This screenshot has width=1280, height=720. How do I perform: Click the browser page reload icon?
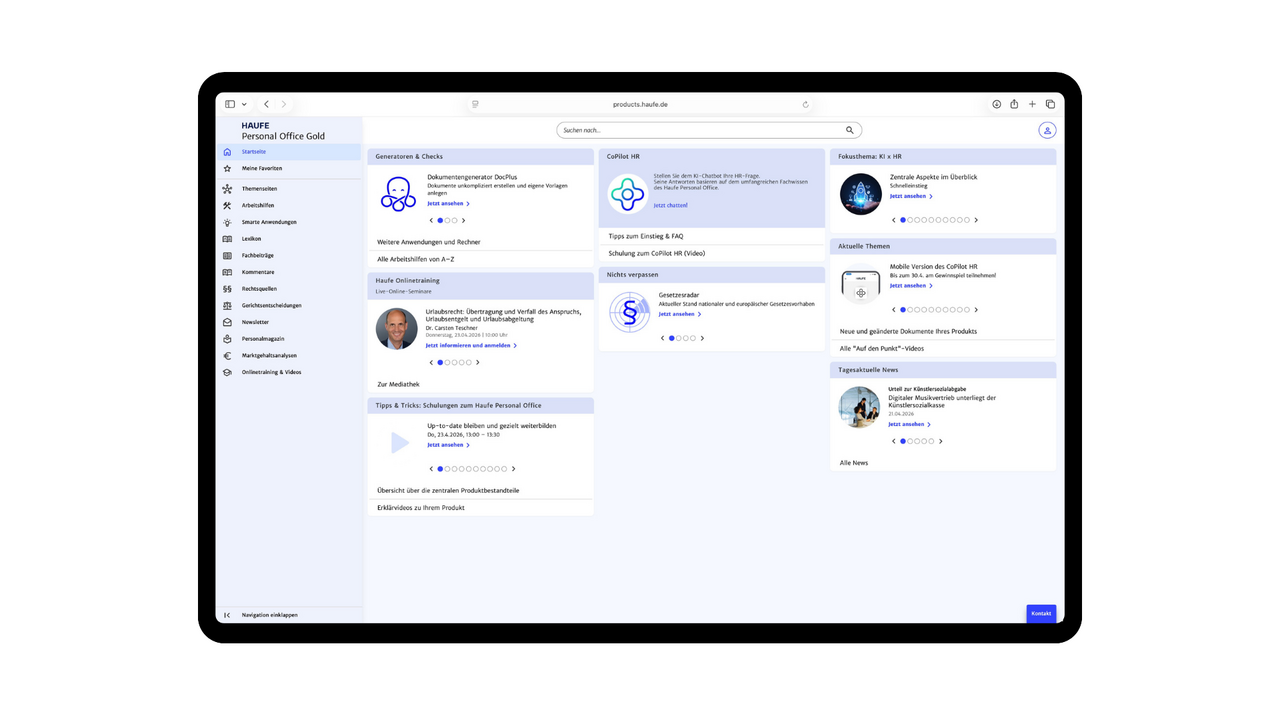(x=805, y=104)
